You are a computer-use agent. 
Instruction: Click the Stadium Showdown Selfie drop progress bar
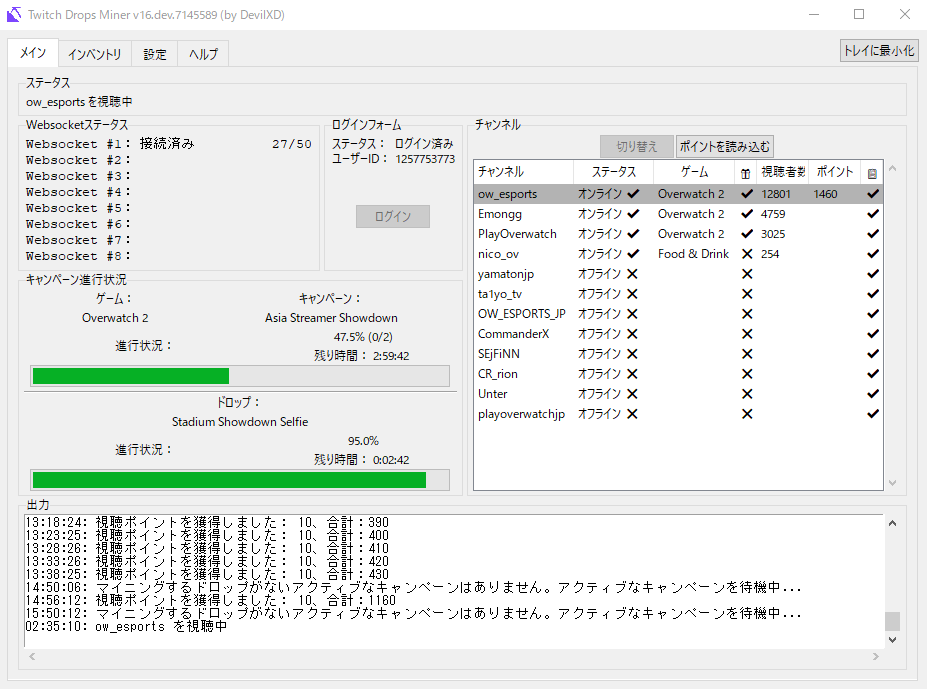[x=240, y=480]
